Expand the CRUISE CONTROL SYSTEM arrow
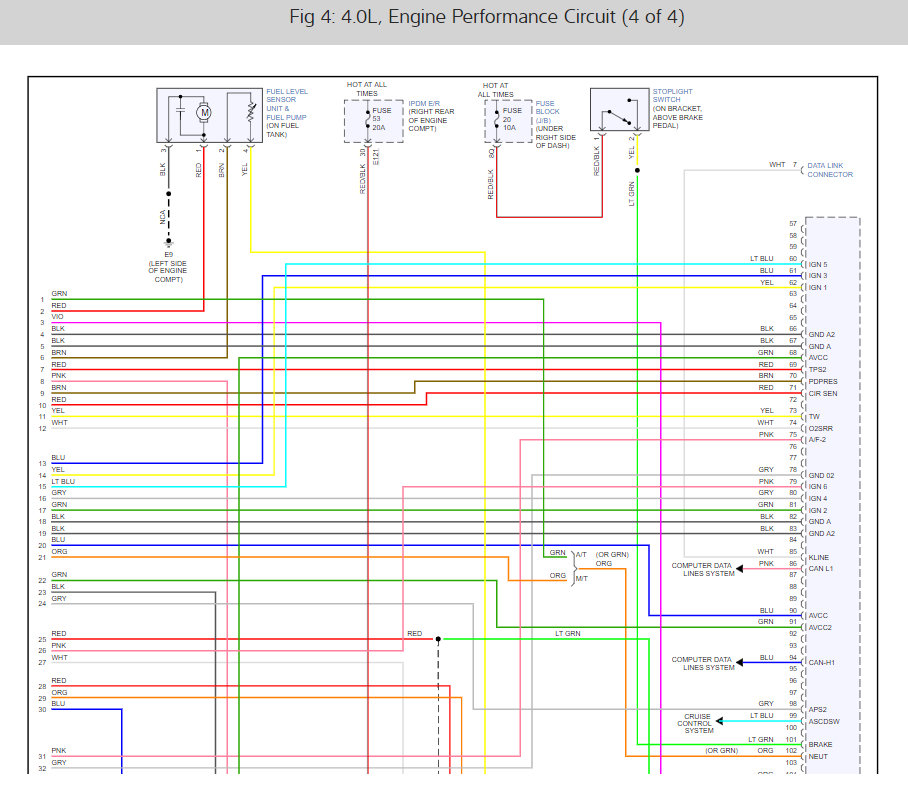Viewport: 908px width, 797px height. (718, 719)
